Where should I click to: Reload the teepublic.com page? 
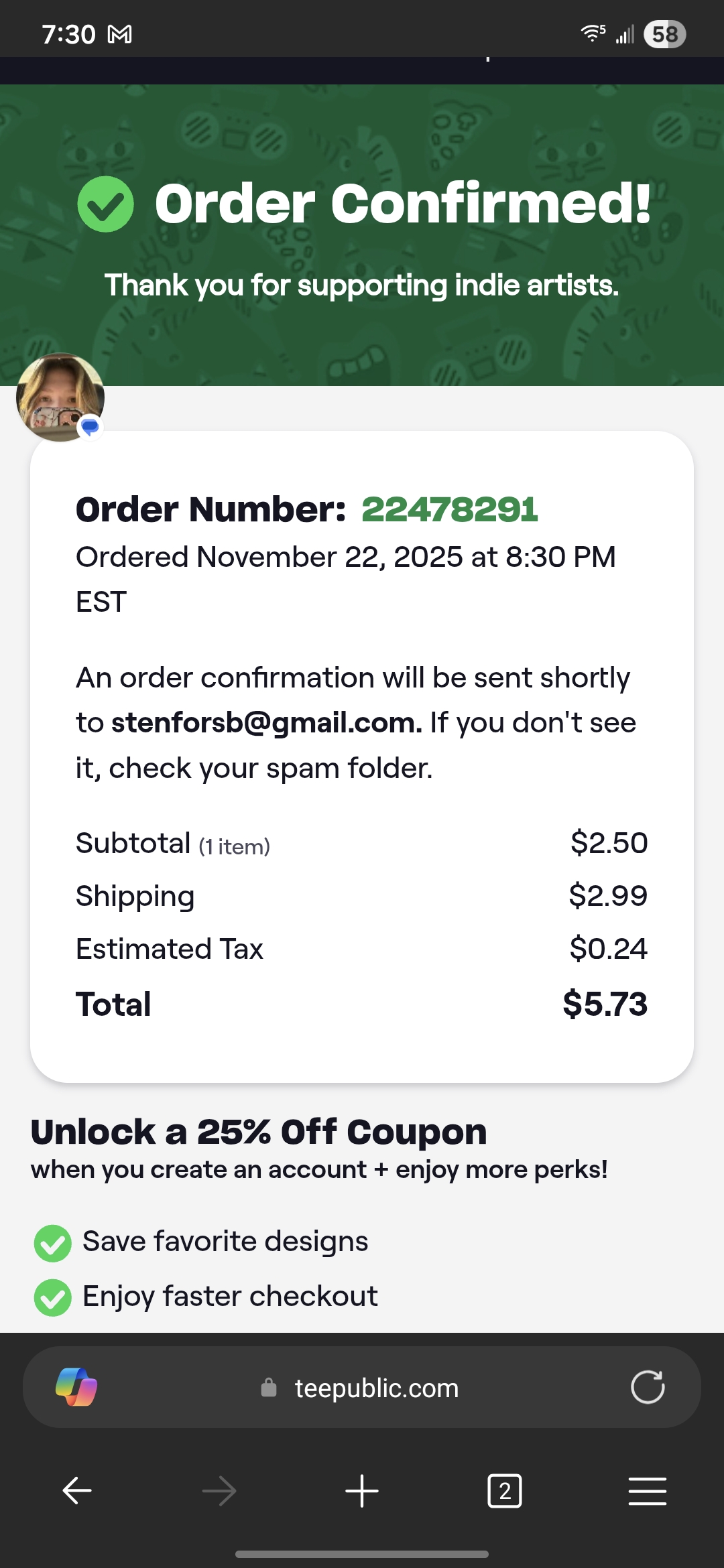coord(648,1387)
